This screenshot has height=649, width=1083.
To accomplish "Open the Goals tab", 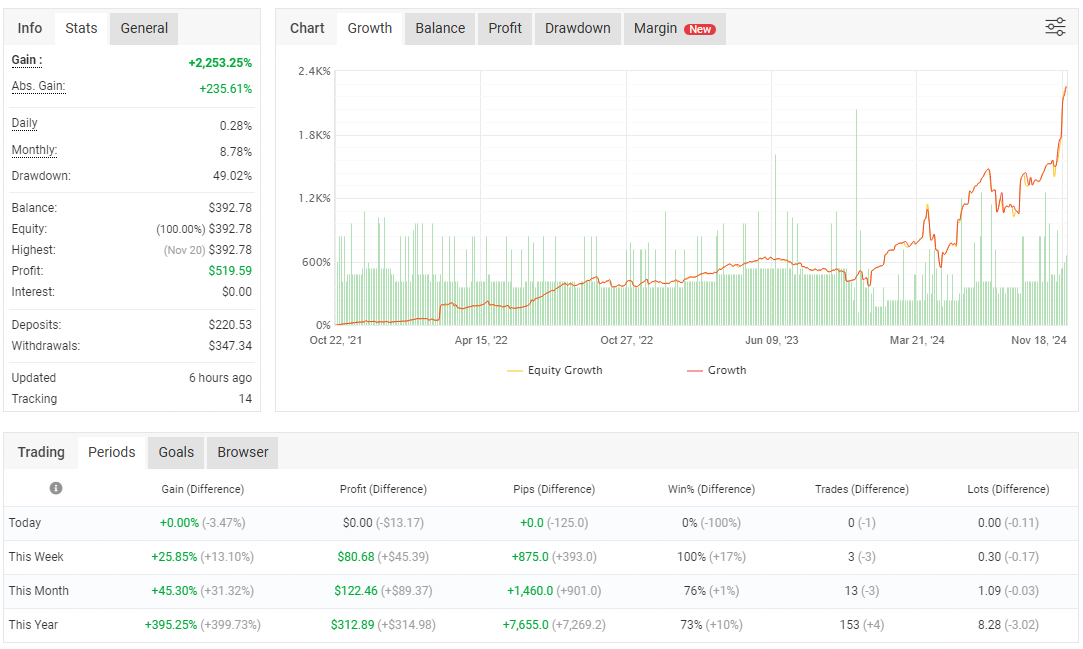I will point(176,452).
